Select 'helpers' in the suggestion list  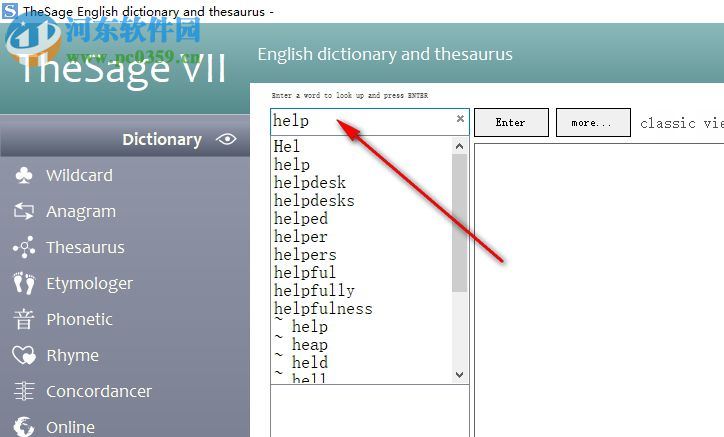pos(305,255)
